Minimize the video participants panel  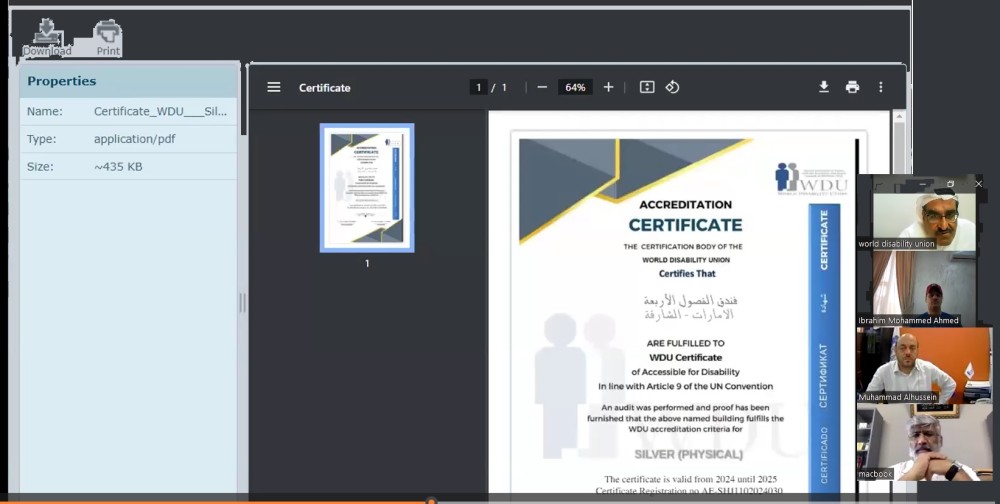coord(922,184)
